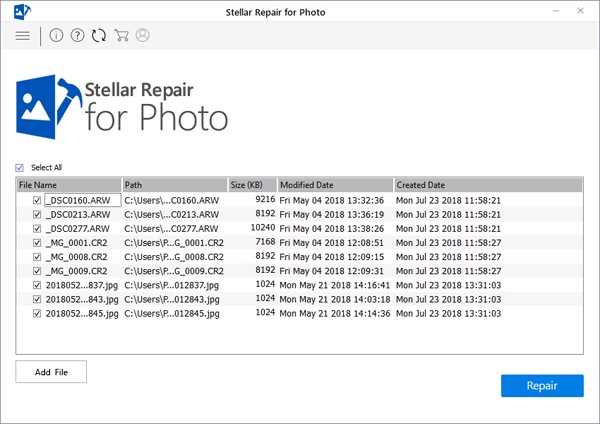The height and width of the screenshot is (424, 600).
Task: Click path C:\Users\...C0160.ARW
Action: click(171, 200)
